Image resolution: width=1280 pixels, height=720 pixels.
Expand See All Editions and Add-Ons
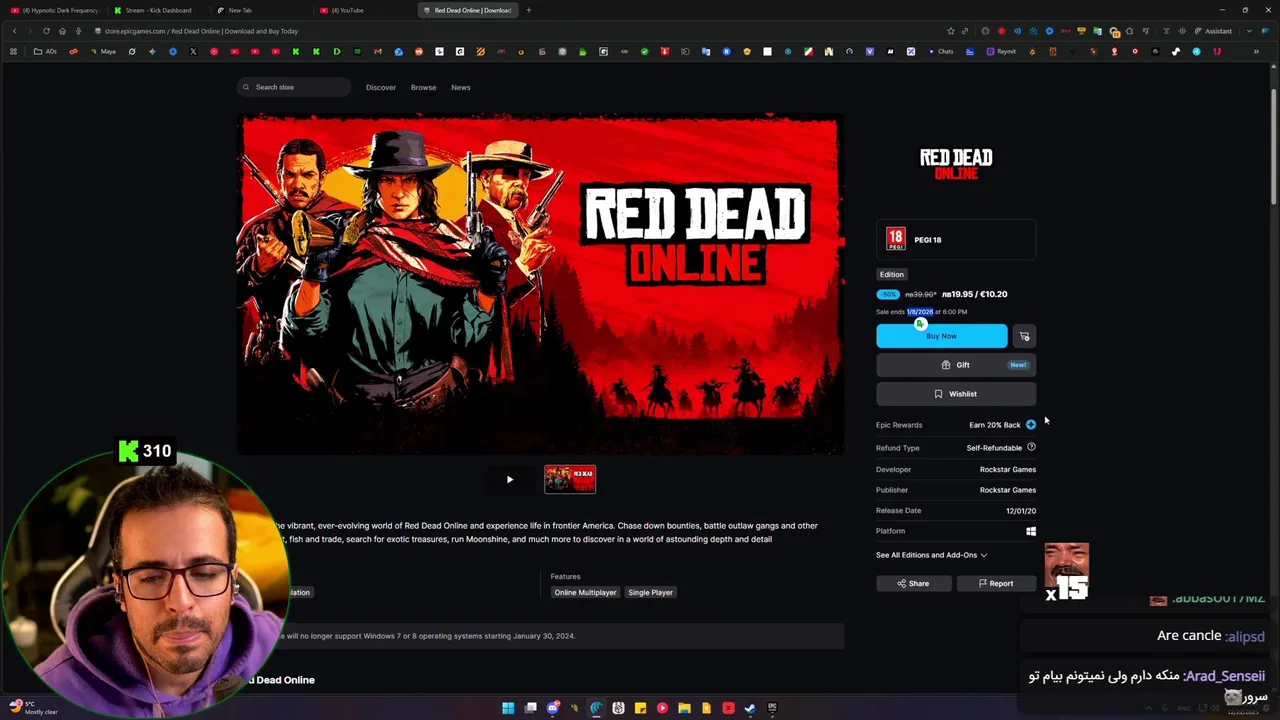[931, 555]
